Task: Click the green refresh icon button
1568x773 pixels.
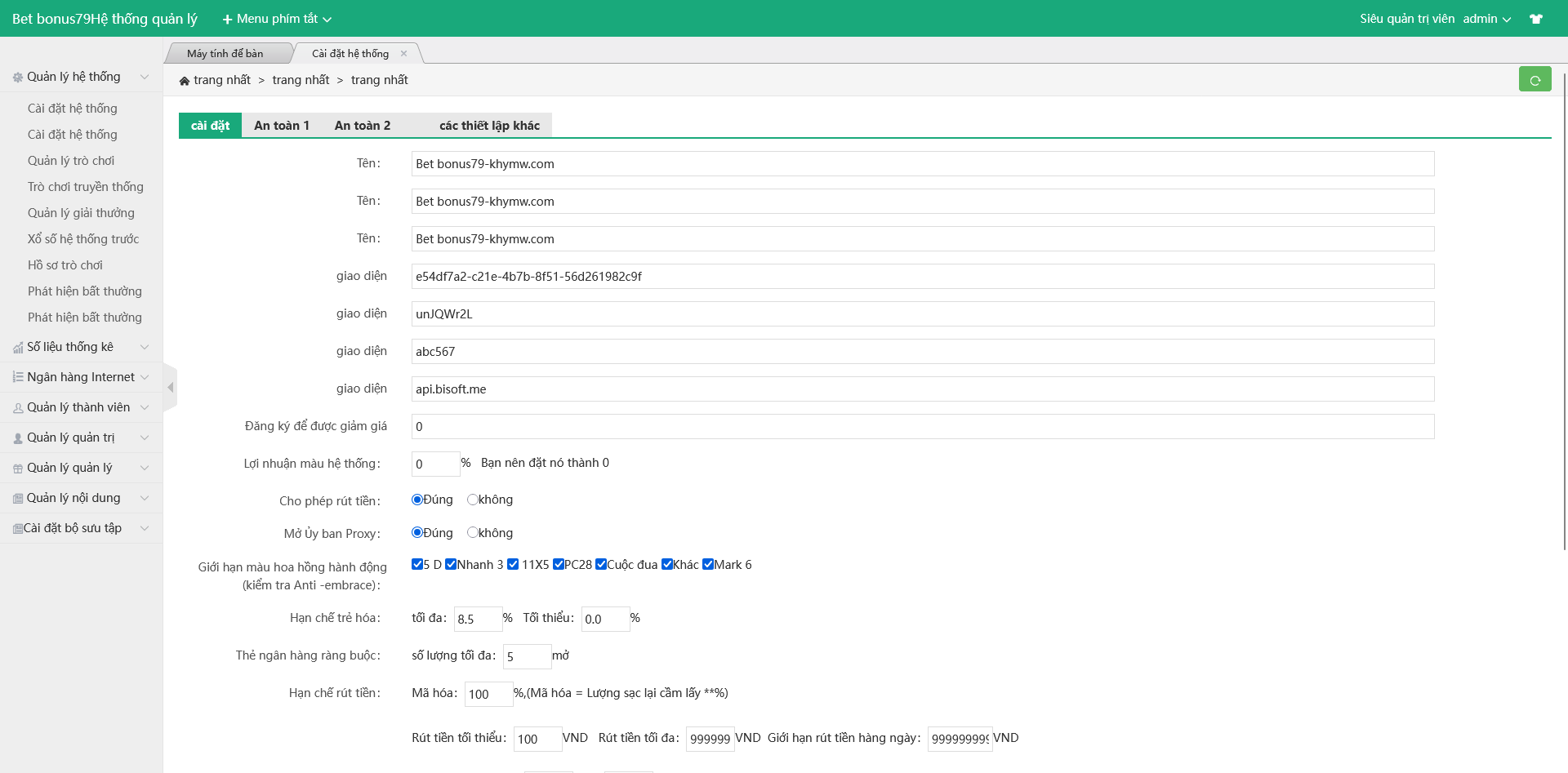Action: tap(1535, 79)
